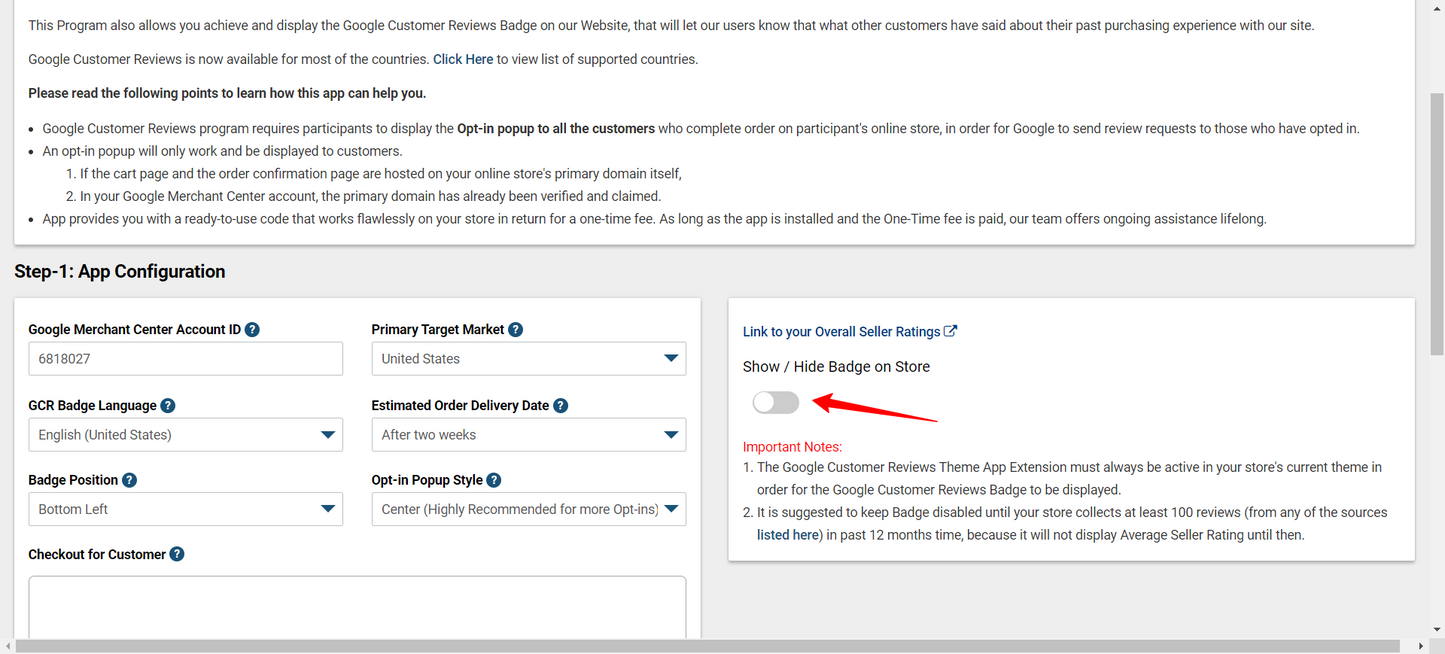Click external link icon after Overall Seller Ratings

tap(951, 331)
